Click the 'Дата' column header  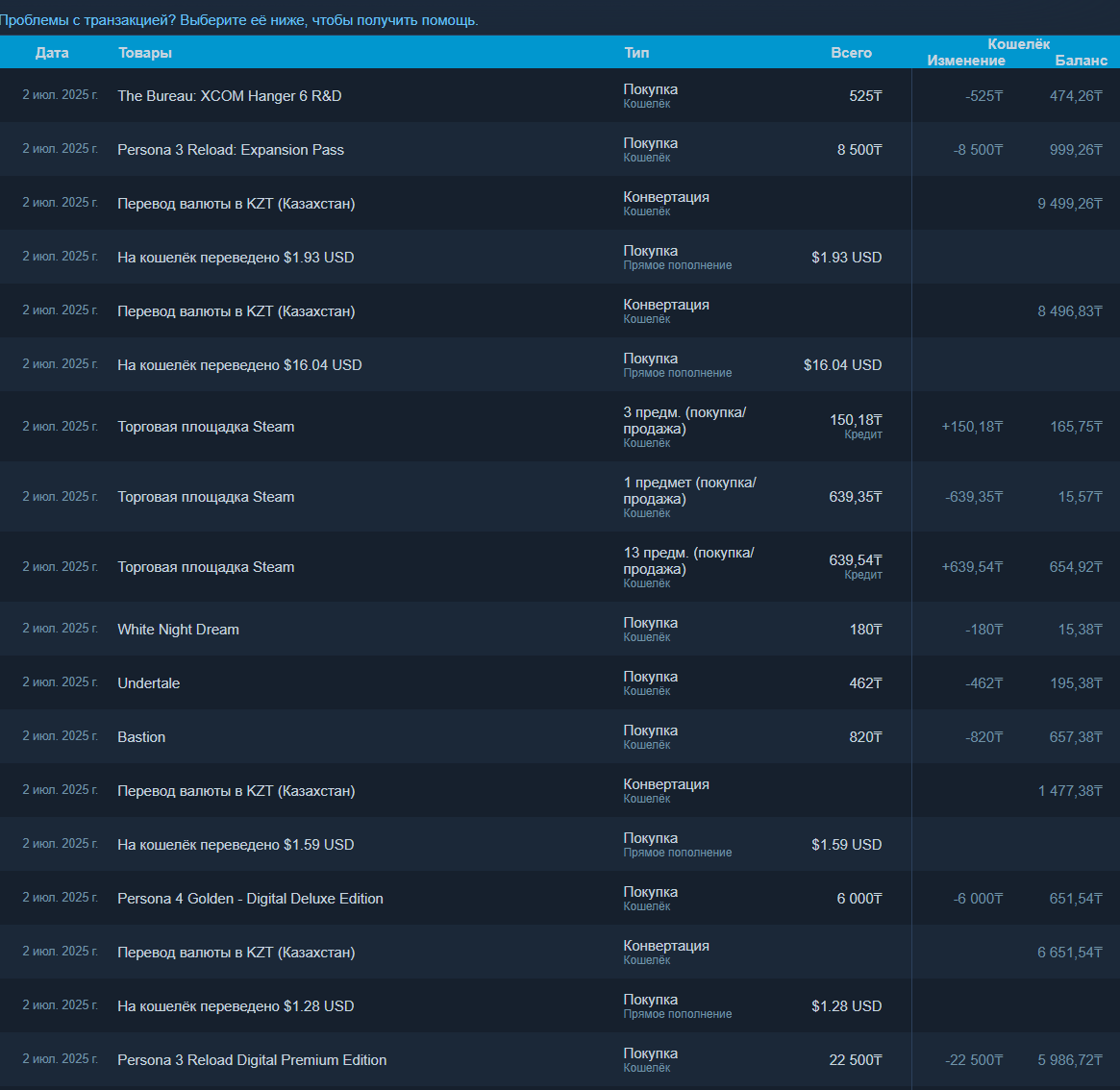[x=52, y=53]
